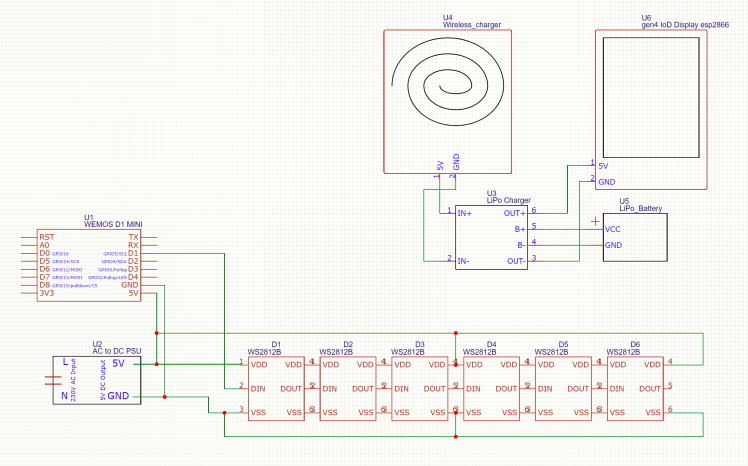Click the GND pin on WEMOS D1 MINI
This screenshot has width=748, height=466.
click(x=130, y=285)
